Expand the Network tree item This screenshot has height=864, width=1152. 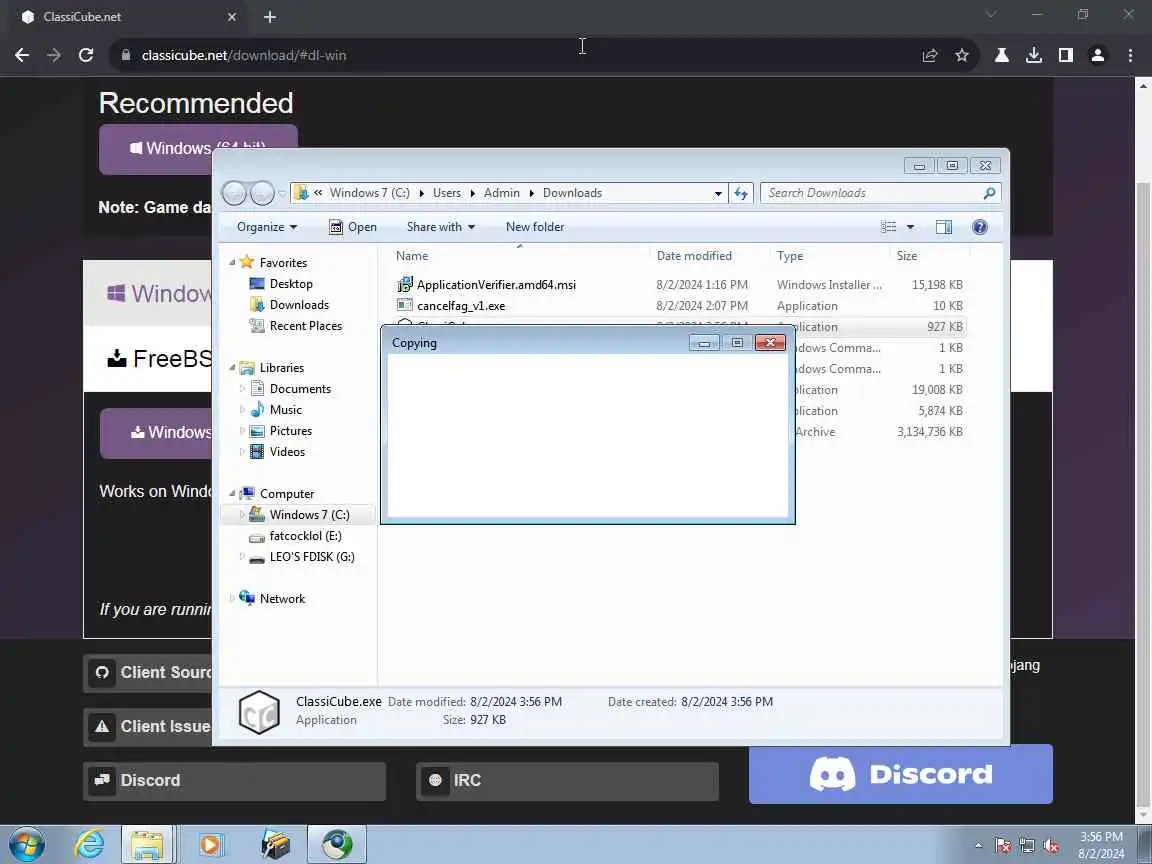pyautogui.click(x=232, y=599)
